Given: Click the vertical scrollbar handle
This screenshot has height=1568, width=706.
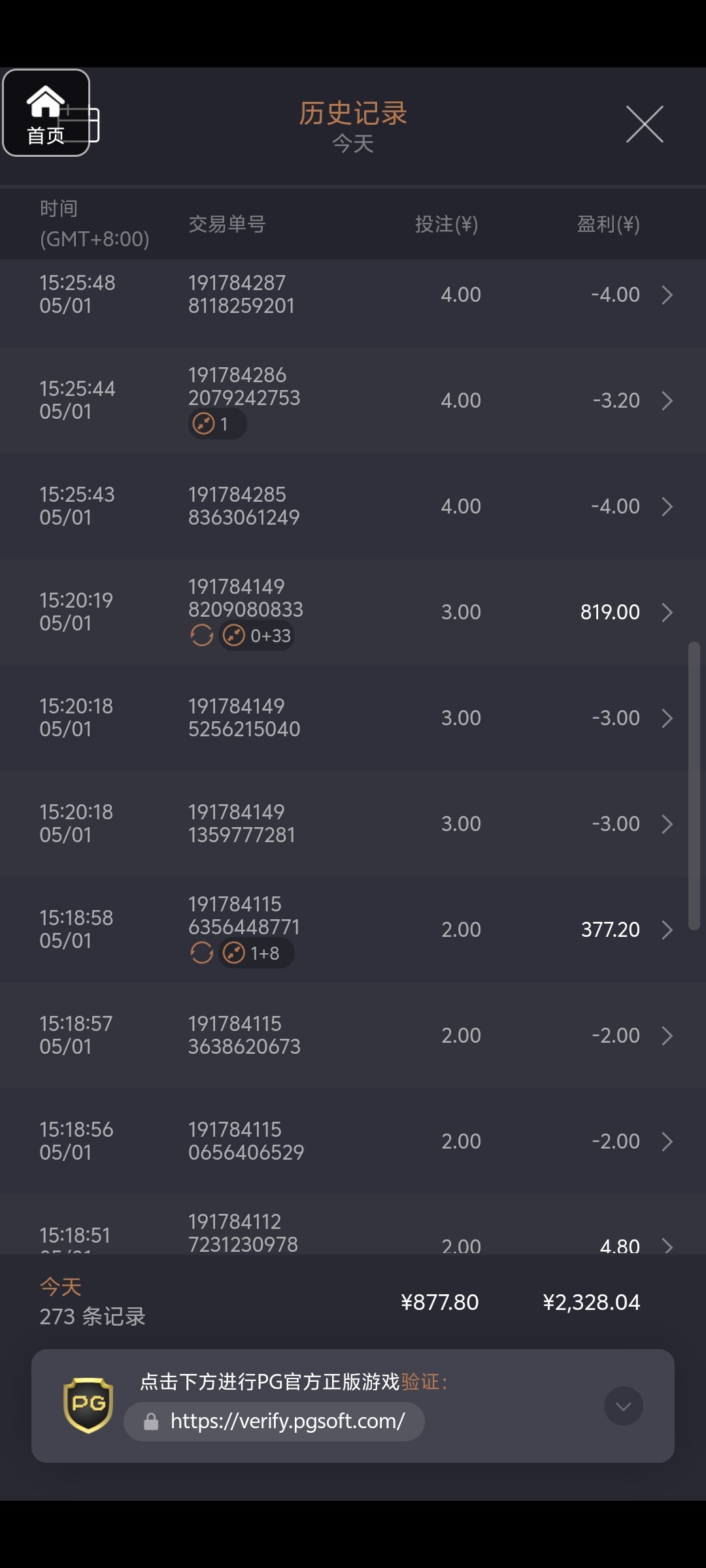Looking at the screenshot, I should pyautogui.click(x=694, y=785).
